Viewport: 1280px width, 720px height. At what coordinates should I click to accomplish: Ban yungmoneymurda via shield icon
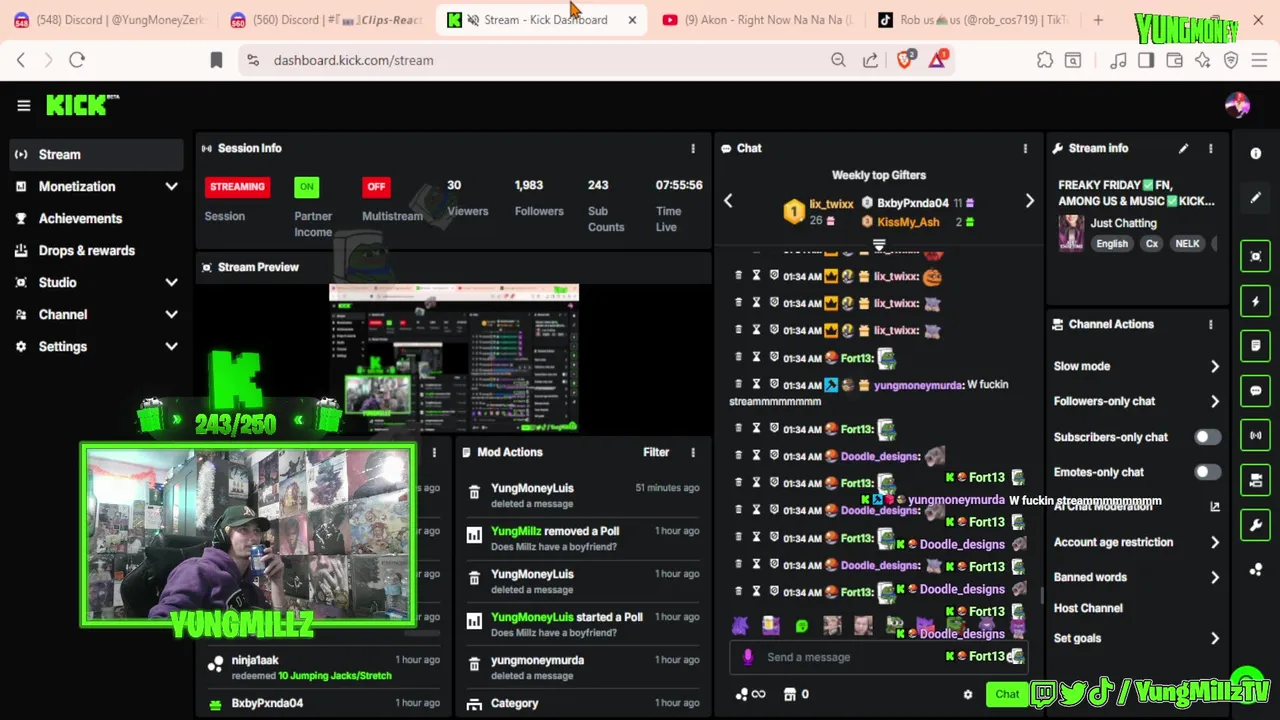[x=774, y=384]
